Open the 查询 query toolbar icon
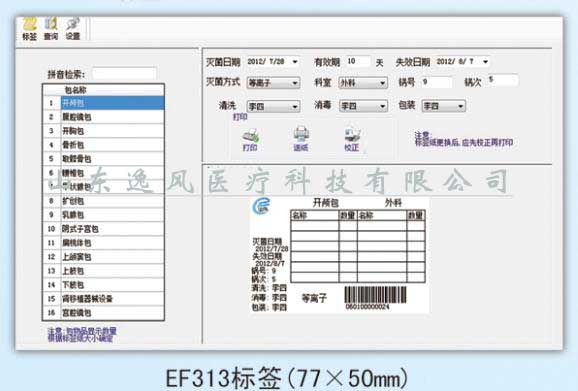Image resolution: width=578 pixels, height=391 pixels. pyautogui.click(x=51, y=29)
